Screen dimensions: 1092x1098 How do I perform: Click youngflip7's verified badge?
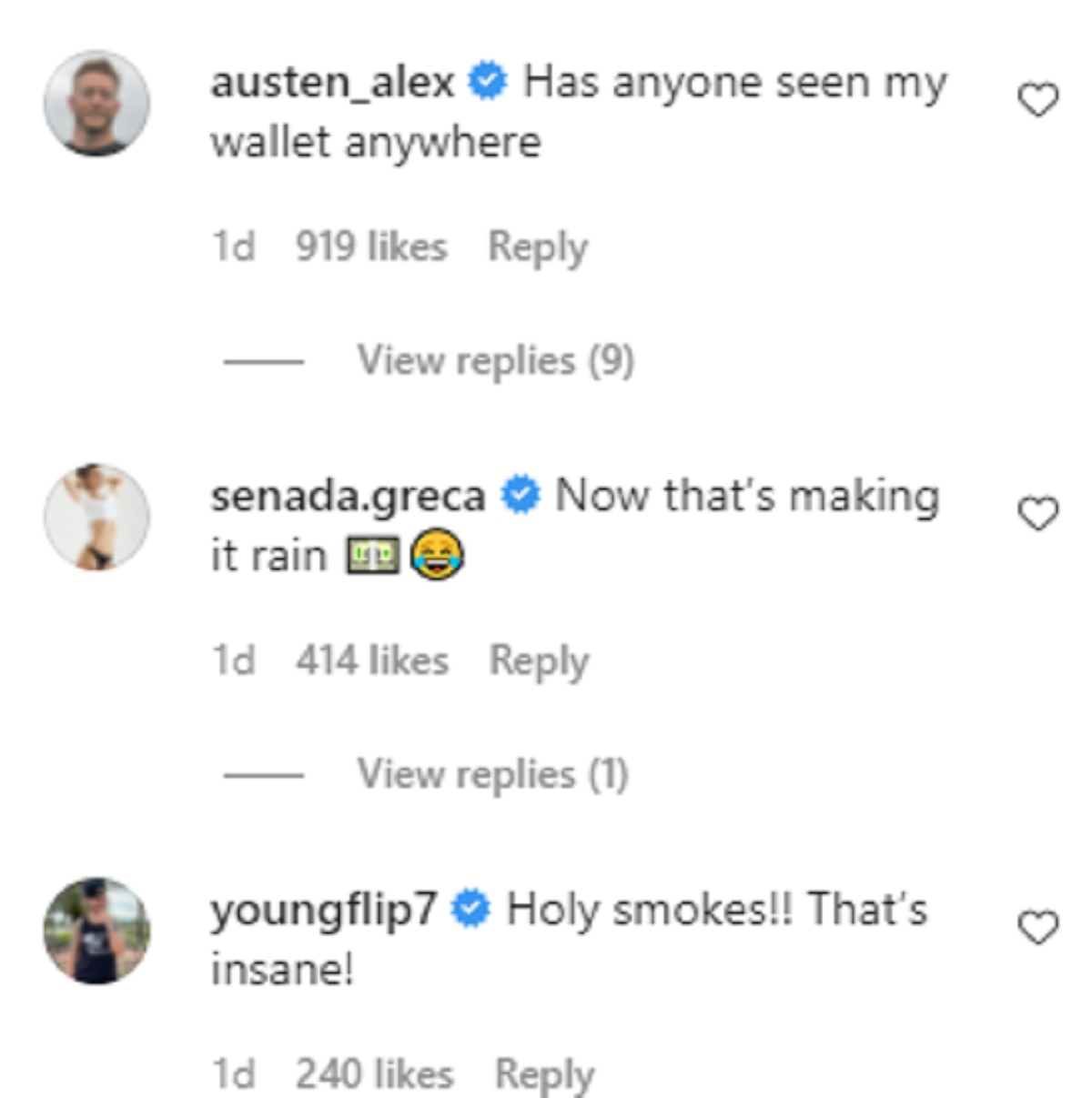click(471, 910)
